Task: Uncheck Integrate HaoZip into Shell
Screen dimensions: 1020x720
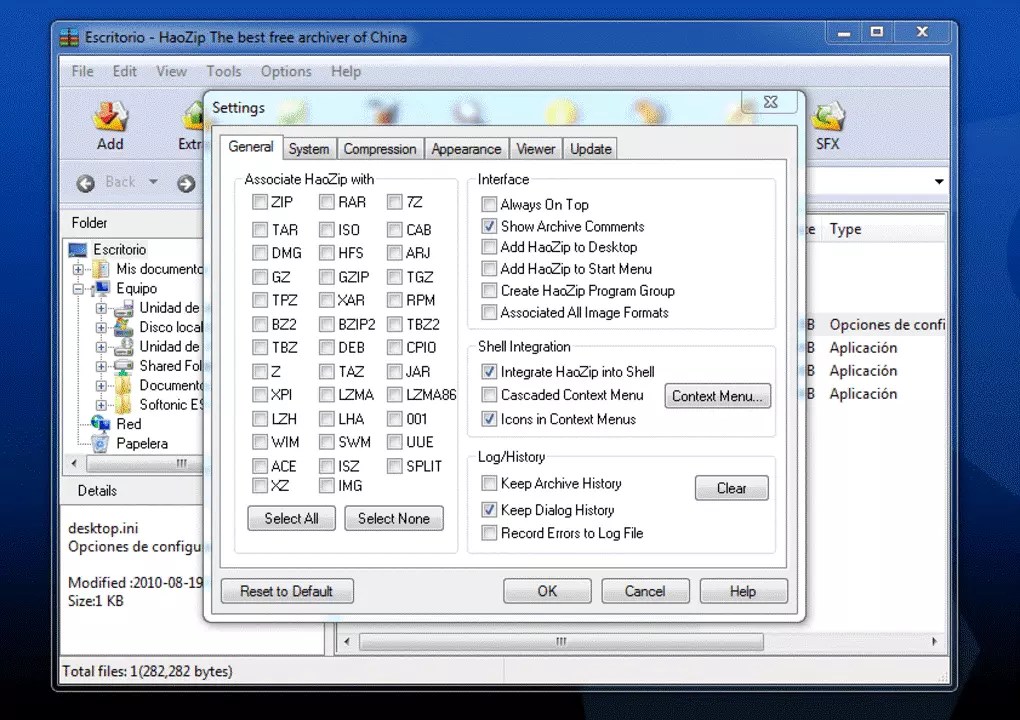Action: click(x=489, y=372)
